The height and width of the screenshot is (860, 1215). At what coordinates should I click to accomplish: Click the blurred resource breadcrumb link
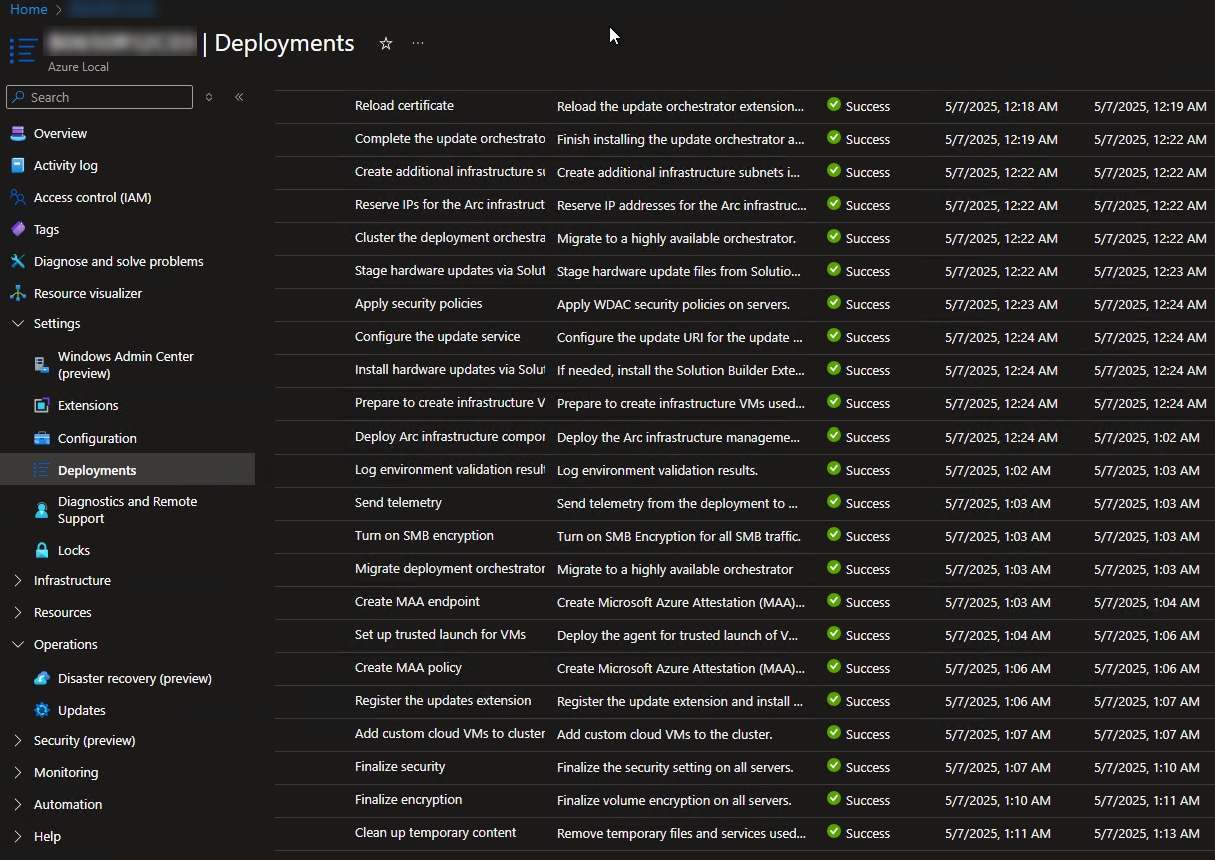pos(113,9)
